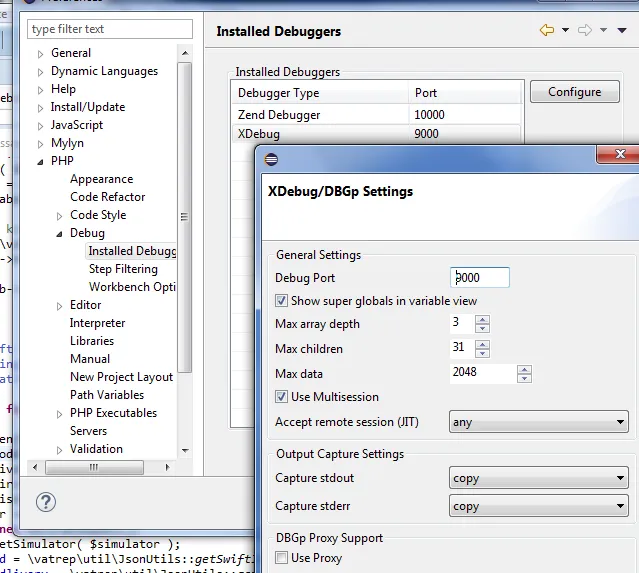Screen dimensions: 639x573
Task: Focus the type filter text field
Action: 110,29
